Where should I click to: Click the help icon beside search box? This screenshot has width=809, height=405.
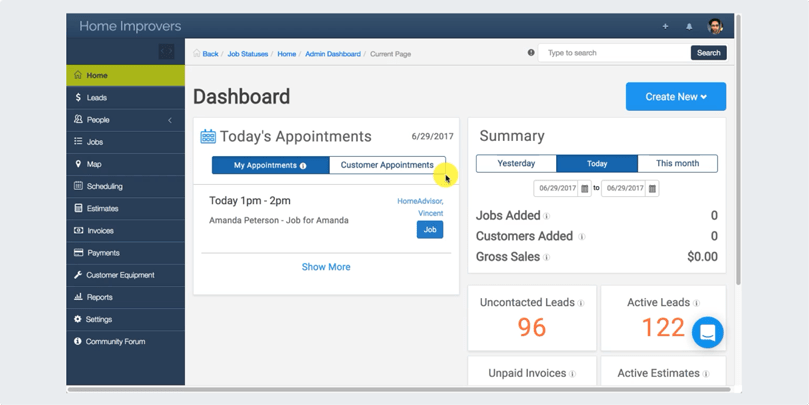pyautogui.click(x=531, y=53)
